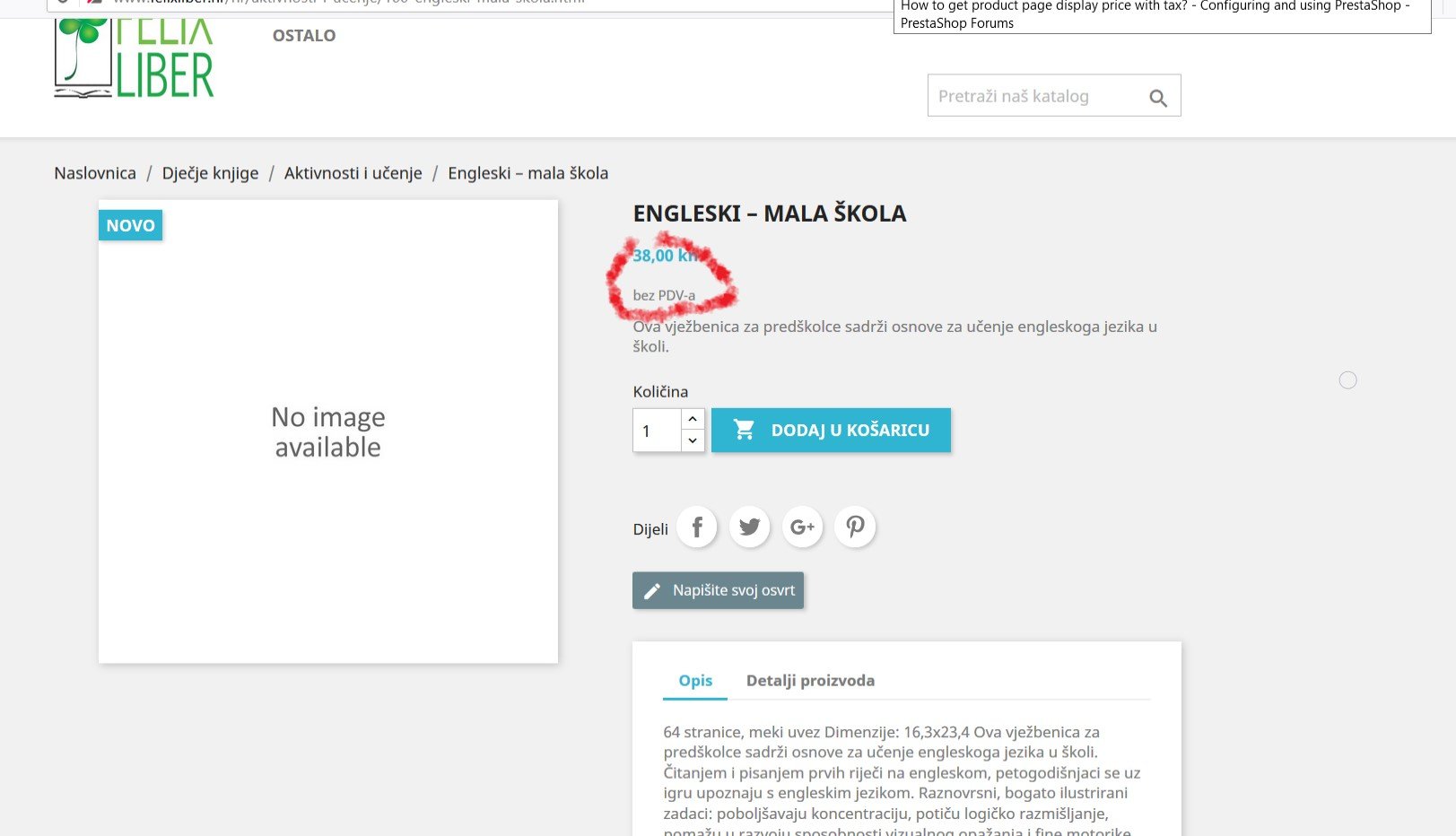1456x836 pixels.
Task: Increase quantity with up arrow
Action: (x=693, y=419)
